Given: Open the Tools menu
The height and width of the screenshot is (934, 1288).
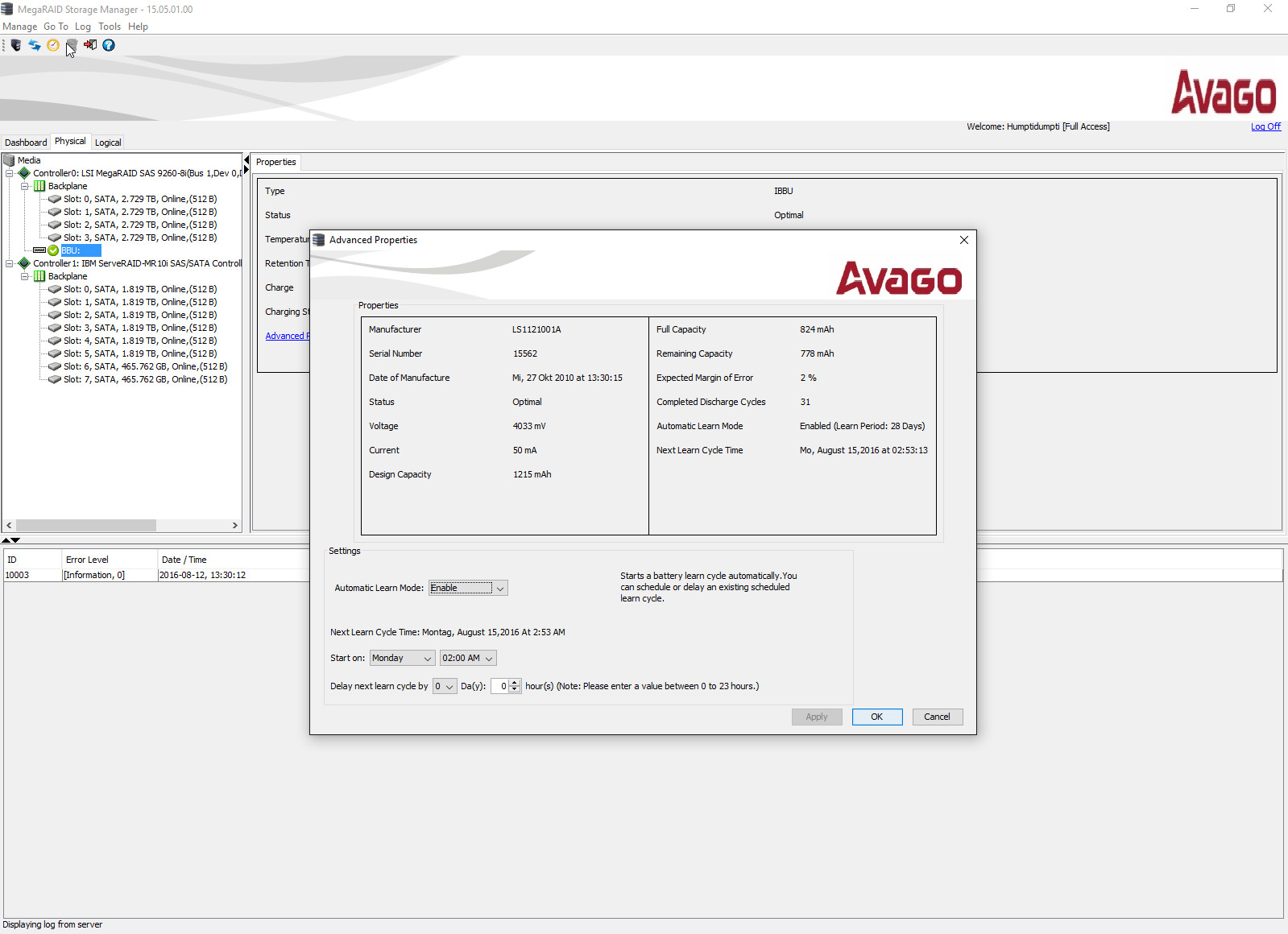Looking at the screenshot, I should pyautogui.click(x=110, y=27).
